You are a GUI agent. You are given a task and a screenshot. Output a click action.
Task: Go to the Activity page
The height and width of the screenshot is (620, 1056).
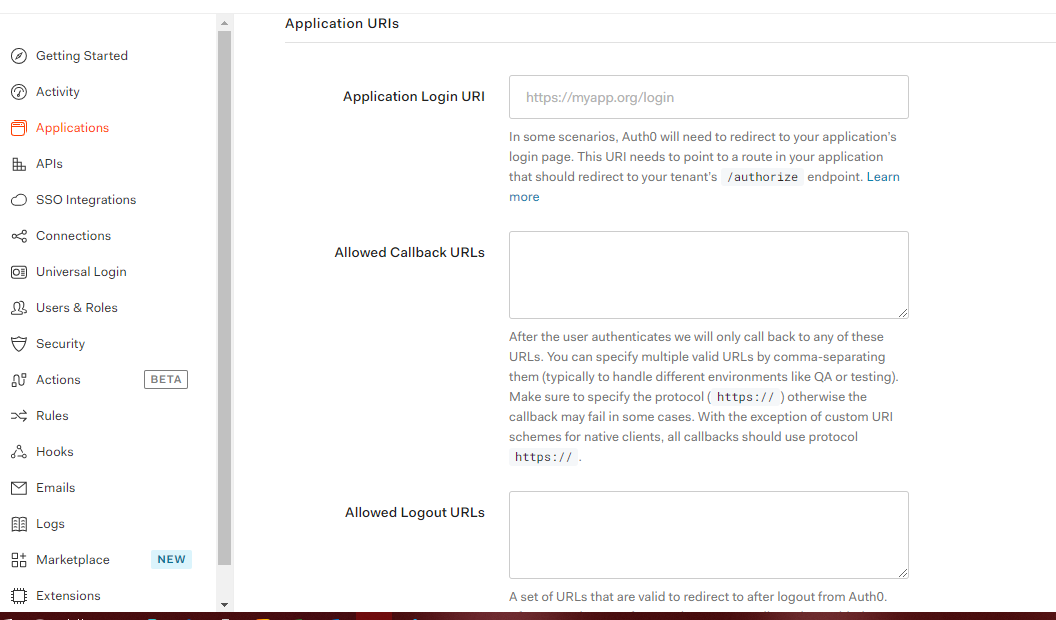click(57, 92)
